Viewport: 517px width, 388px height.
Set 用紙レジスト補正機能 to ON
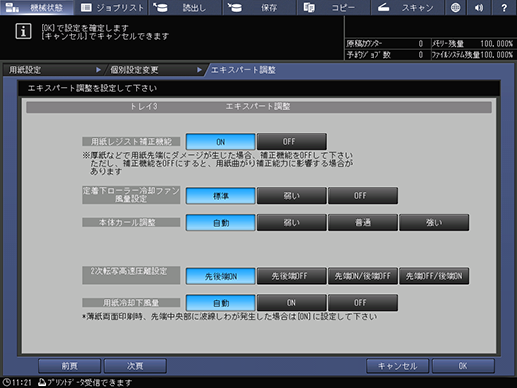click(221, 142)
